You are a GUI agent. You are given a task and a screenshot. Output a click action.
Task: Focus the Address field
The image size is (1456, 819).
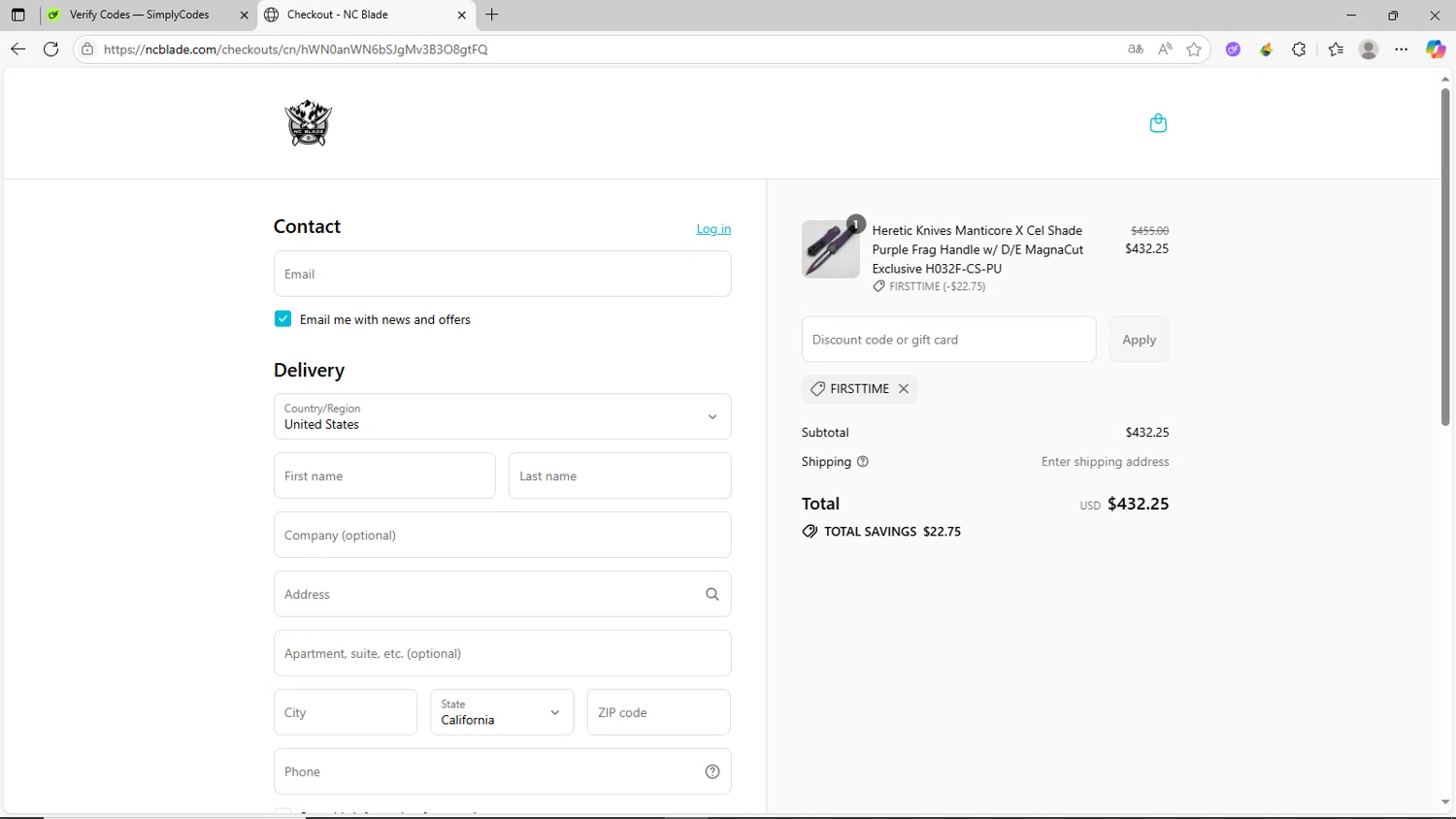502,594
